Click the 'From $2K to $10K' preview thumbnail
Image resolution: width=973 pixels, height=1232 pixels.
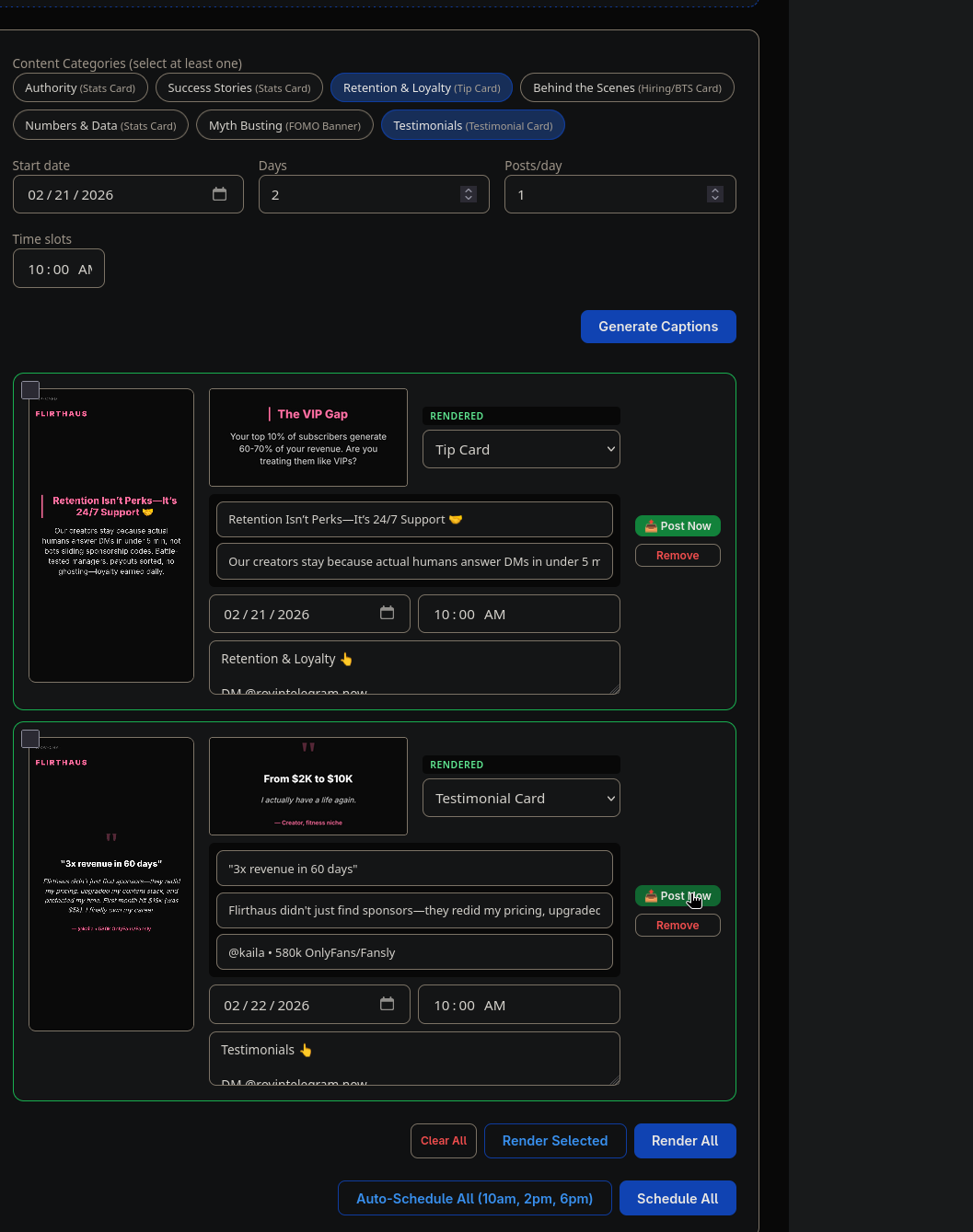[307, 787]
